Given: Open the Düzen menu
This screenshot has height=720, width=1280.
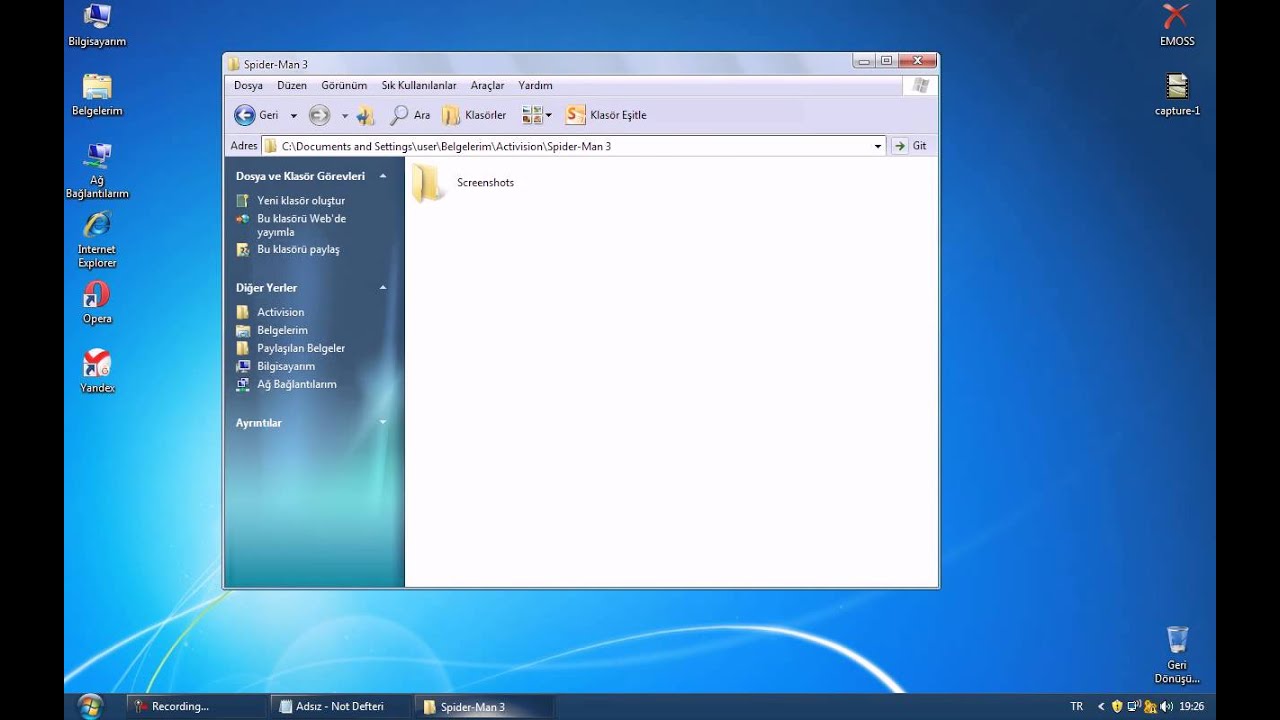Looking at the screenshot, I should pos(292,86).
